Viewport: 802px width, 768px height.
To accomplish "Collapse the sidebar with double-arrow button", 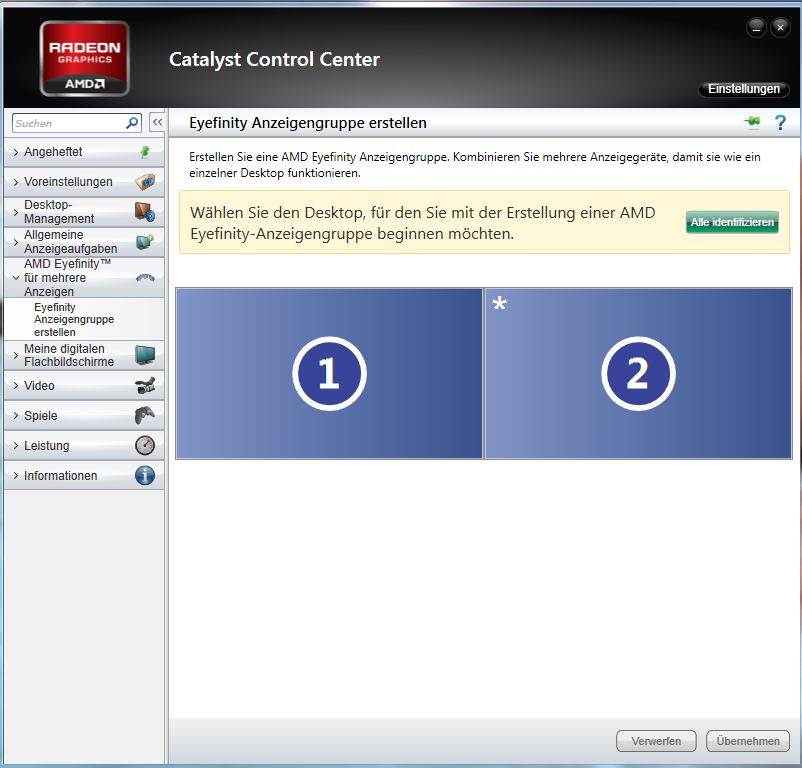I will click(x=157, y=122).
